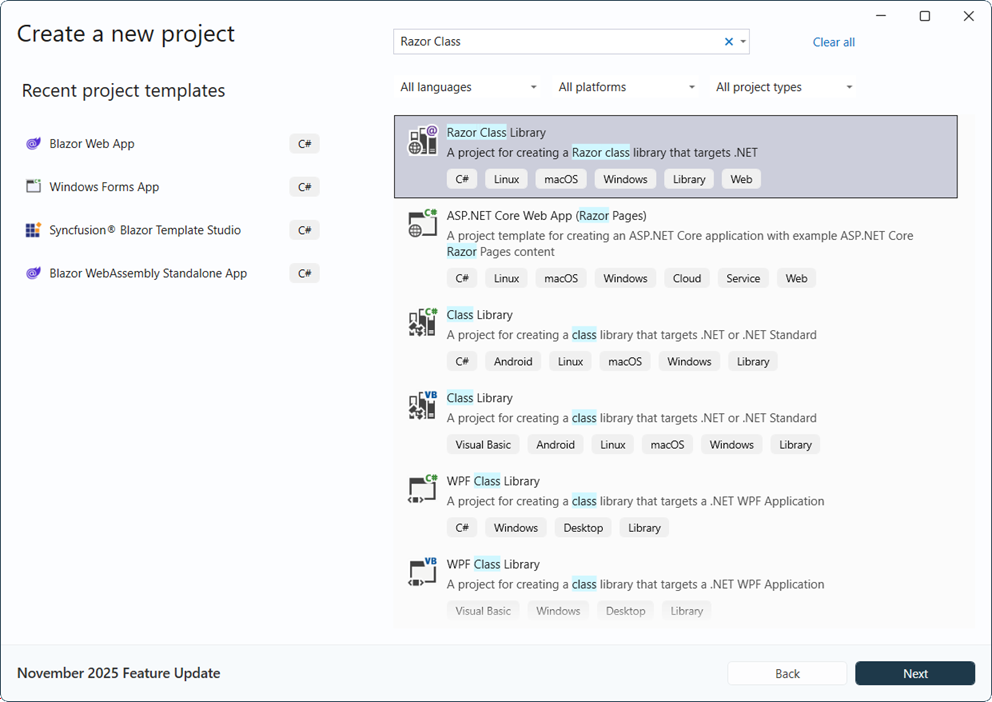Click the Syncfusion Blazor Template Studio icon
Image resolution: width=992 pixels, height=702 pixels.
(33, 230)
